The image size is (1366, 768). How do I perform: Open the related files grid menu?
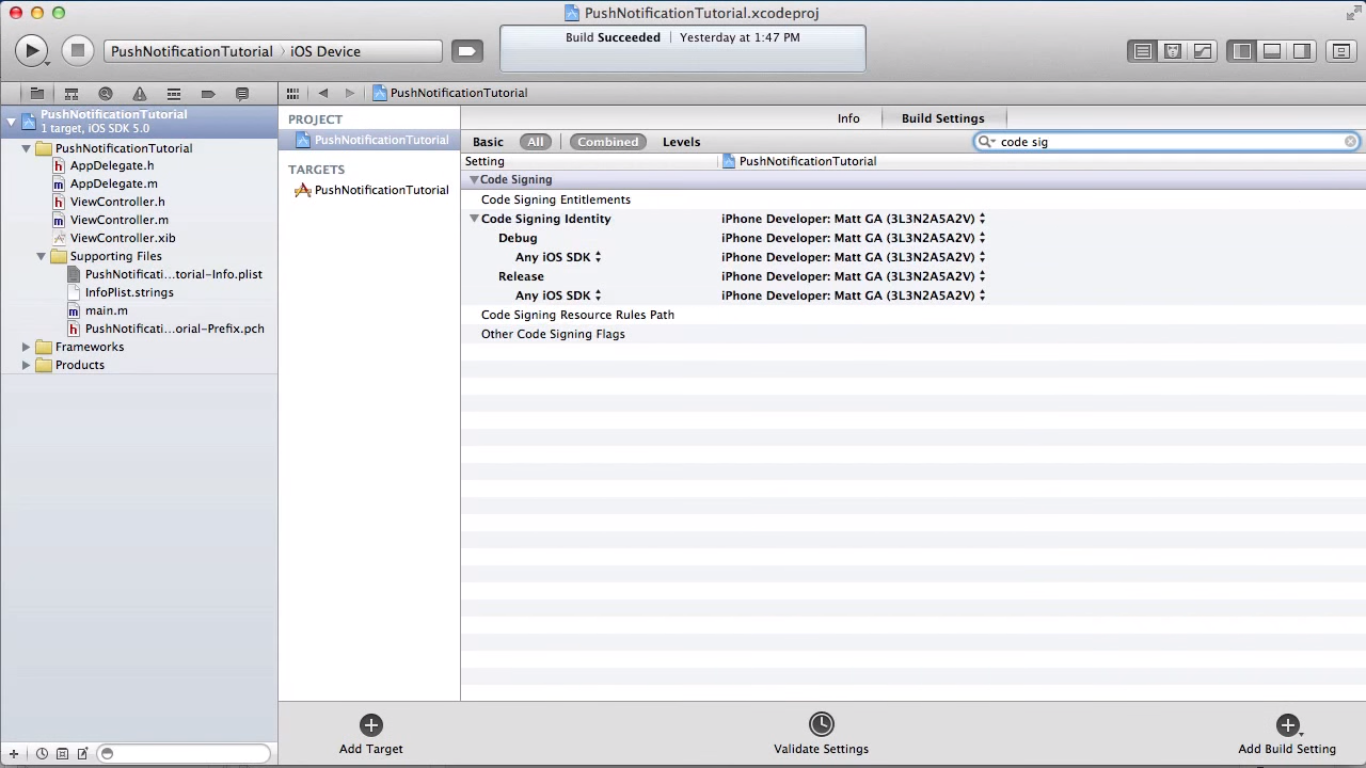293,93
